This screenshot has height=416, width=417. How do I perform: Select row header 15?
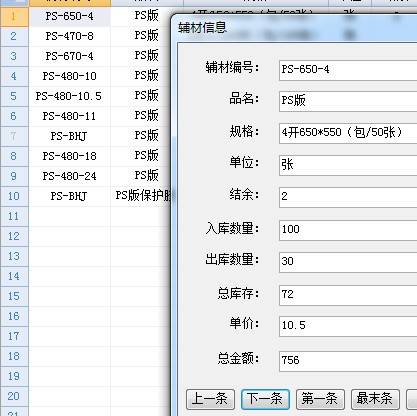pyautogui.click(x=14, y=296)
